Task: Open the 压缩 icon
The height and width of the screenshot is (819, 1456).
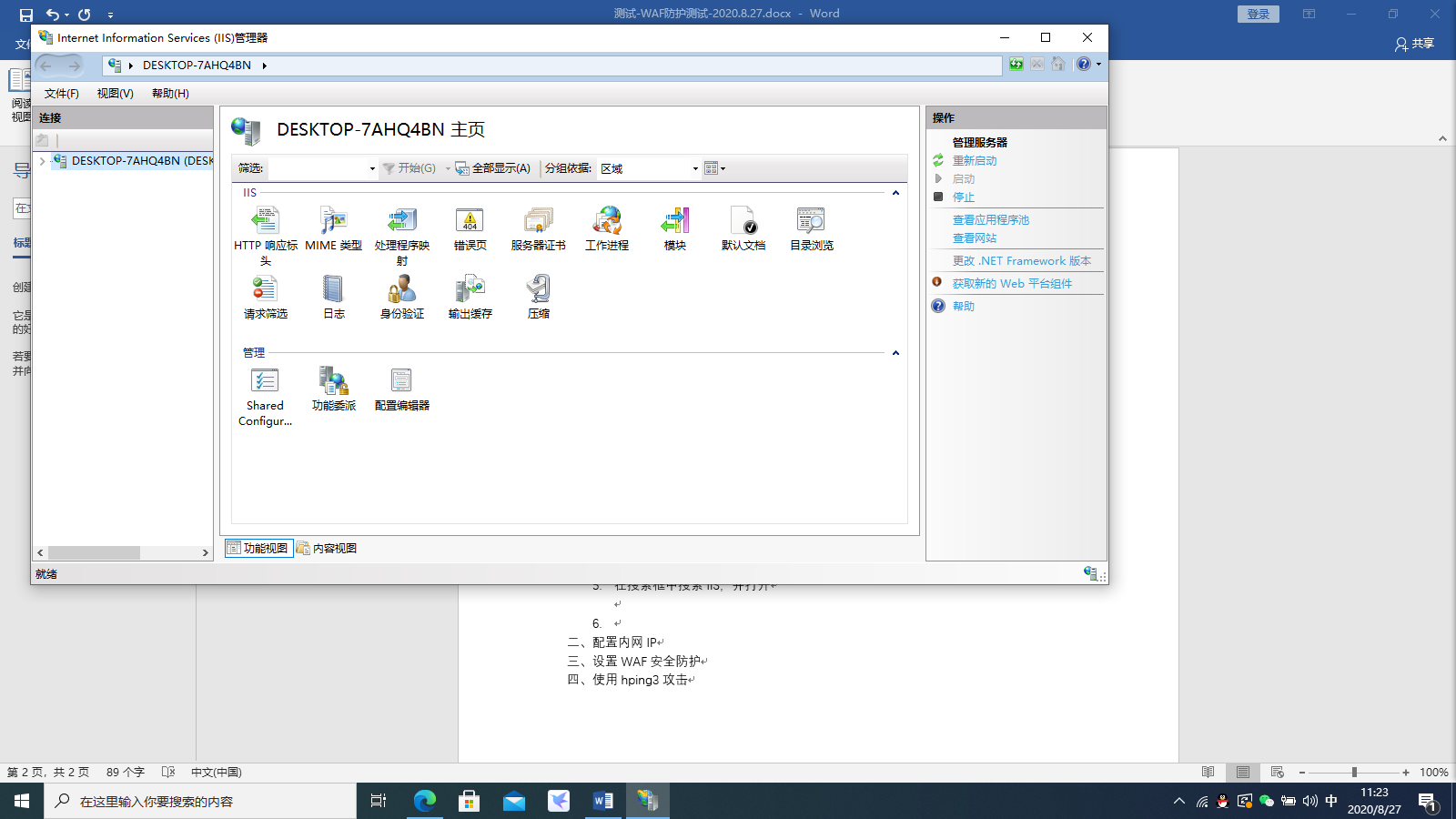Action: coord(538,288)
